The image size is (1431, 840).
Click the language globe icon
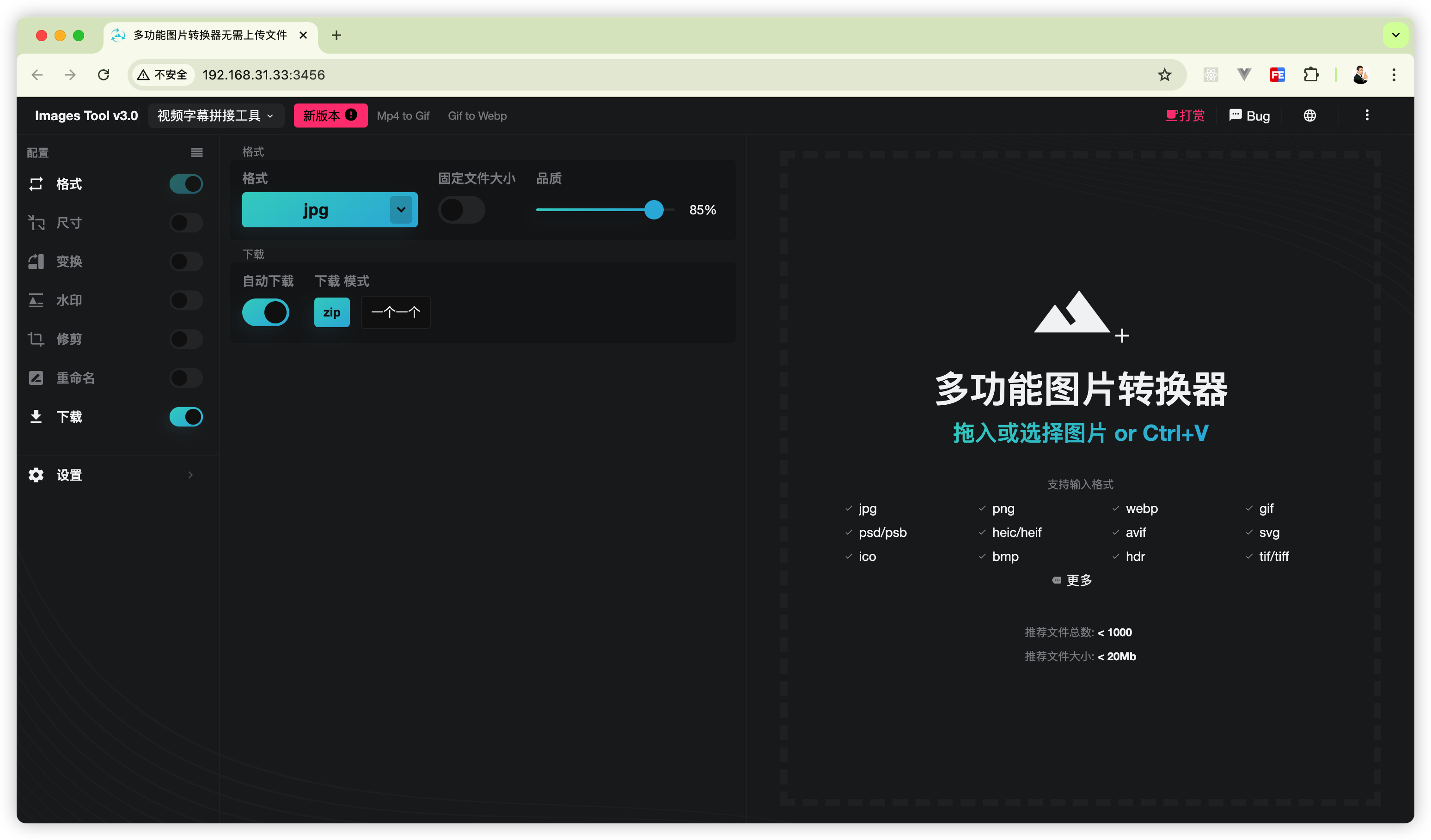[x=1309, y=116]
